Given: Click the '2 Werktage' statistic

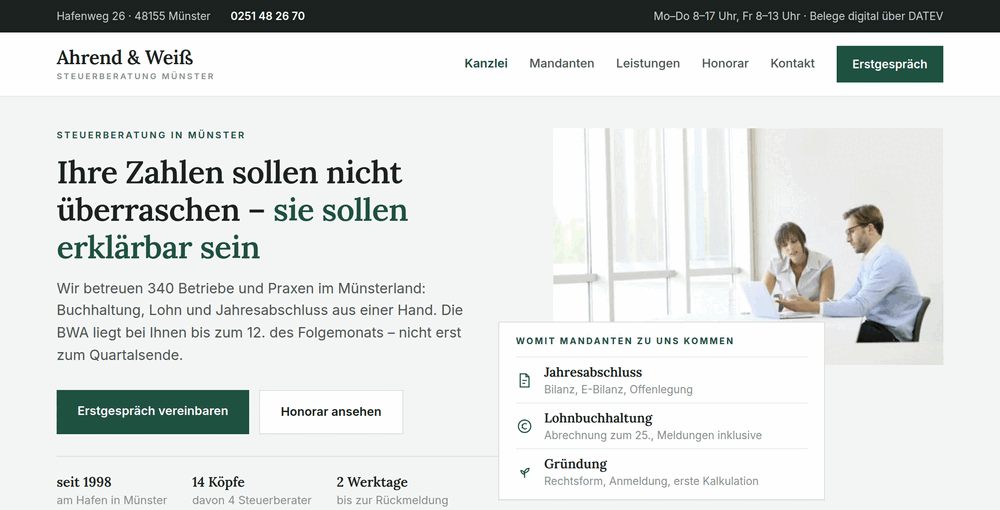Looking at the screenshot, I should [x=372, y=482].
